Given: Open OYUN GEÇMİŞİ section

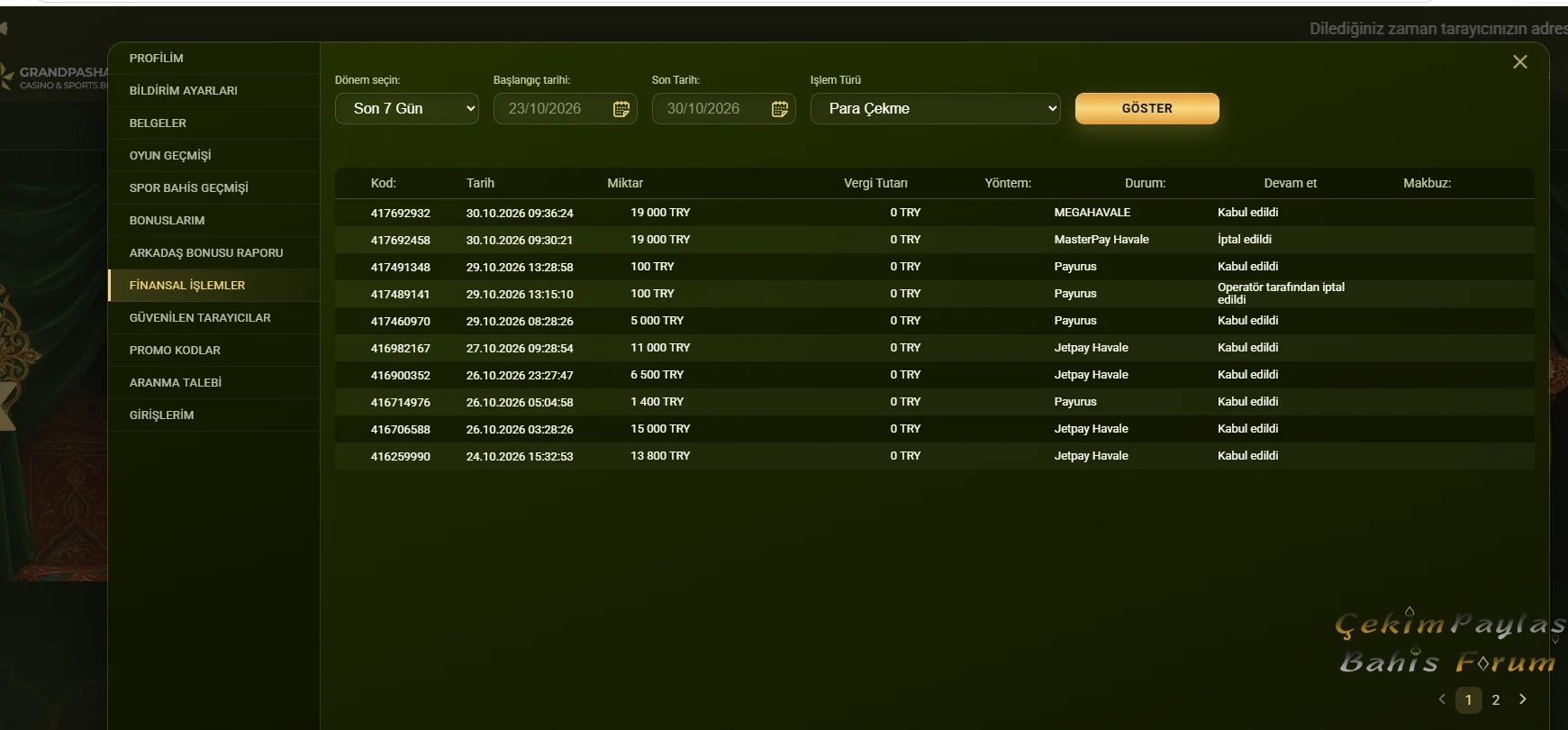Looking at the screenshot, I should (213, 156).
